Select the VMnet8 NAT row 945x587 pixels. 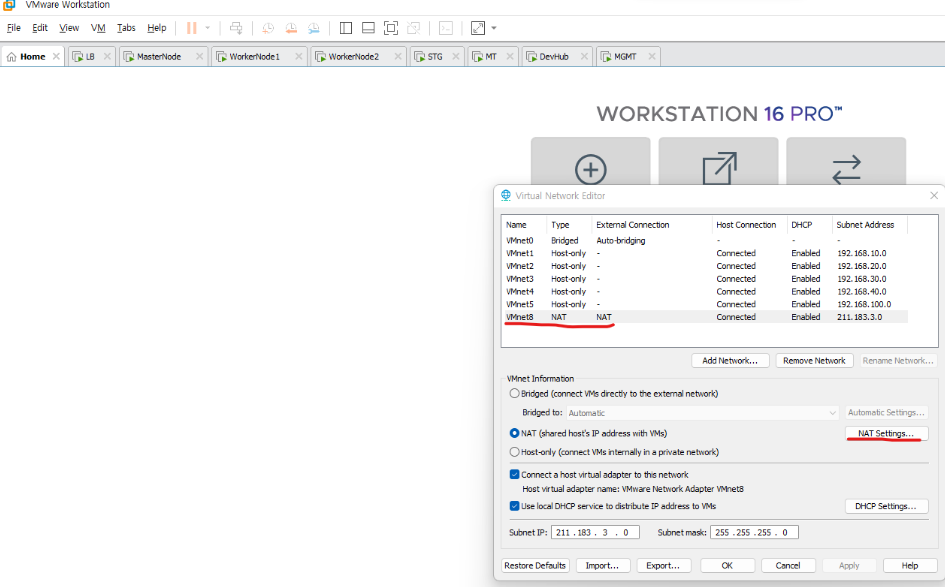click(x=705, y=317)
